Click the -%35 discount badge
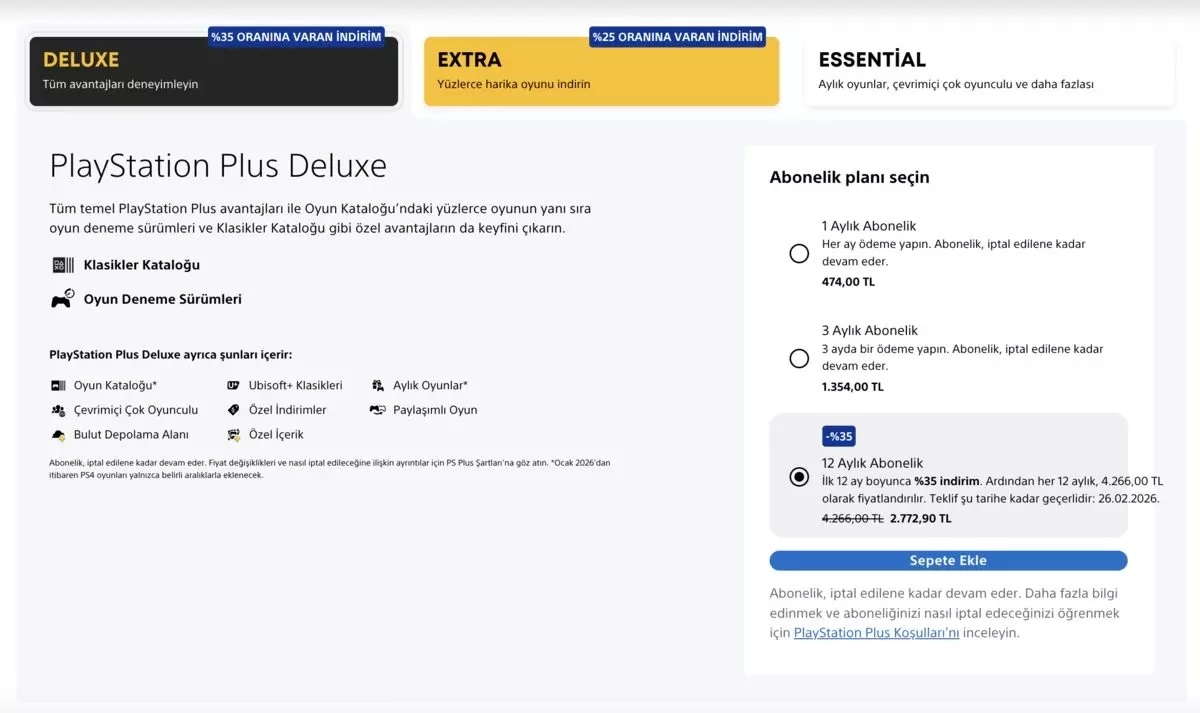Viewport: 1200px width, 713px height. click(838, 436)
